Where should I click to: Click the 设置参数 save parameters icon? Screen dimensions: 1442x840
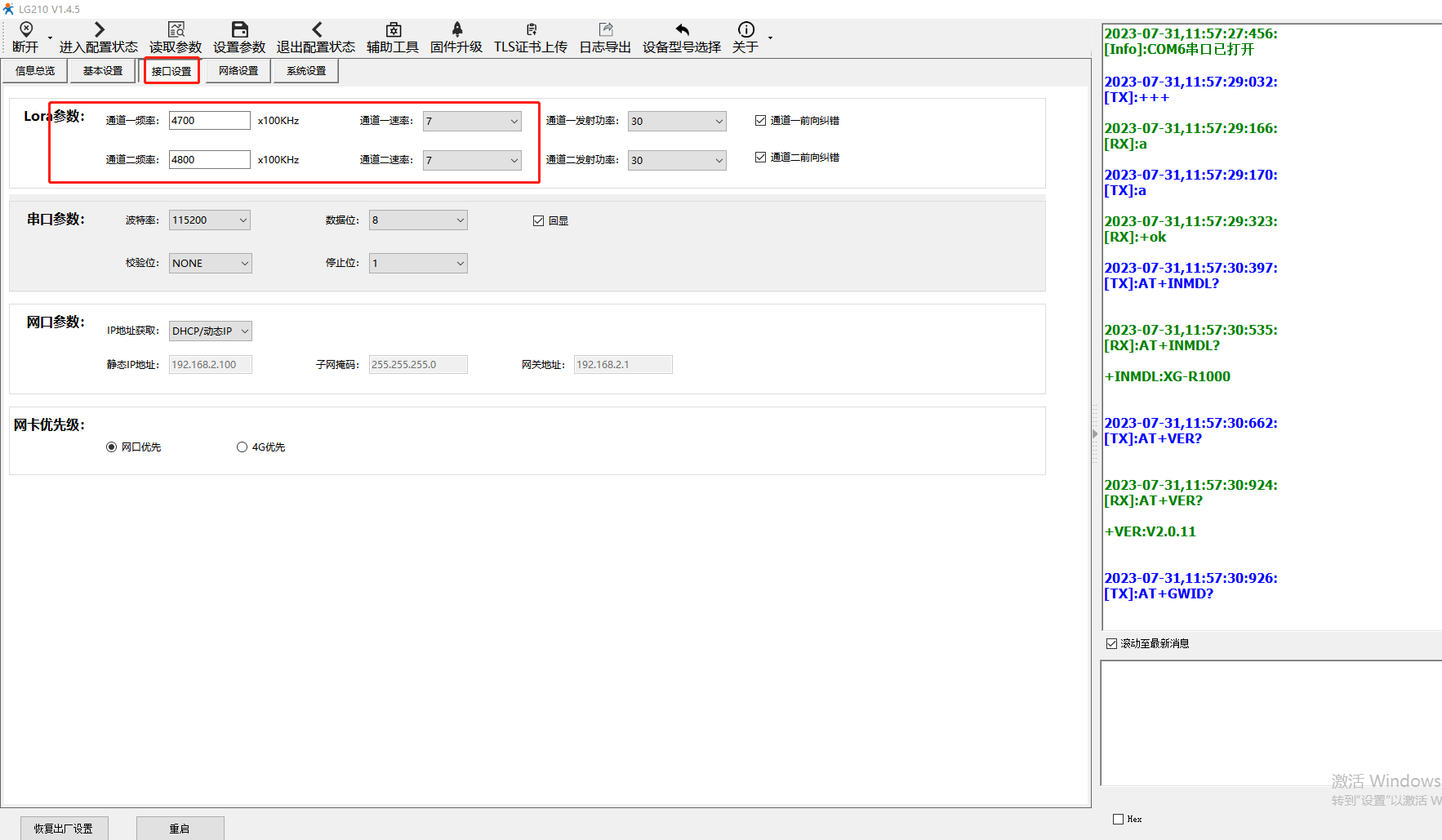[239, 30]
